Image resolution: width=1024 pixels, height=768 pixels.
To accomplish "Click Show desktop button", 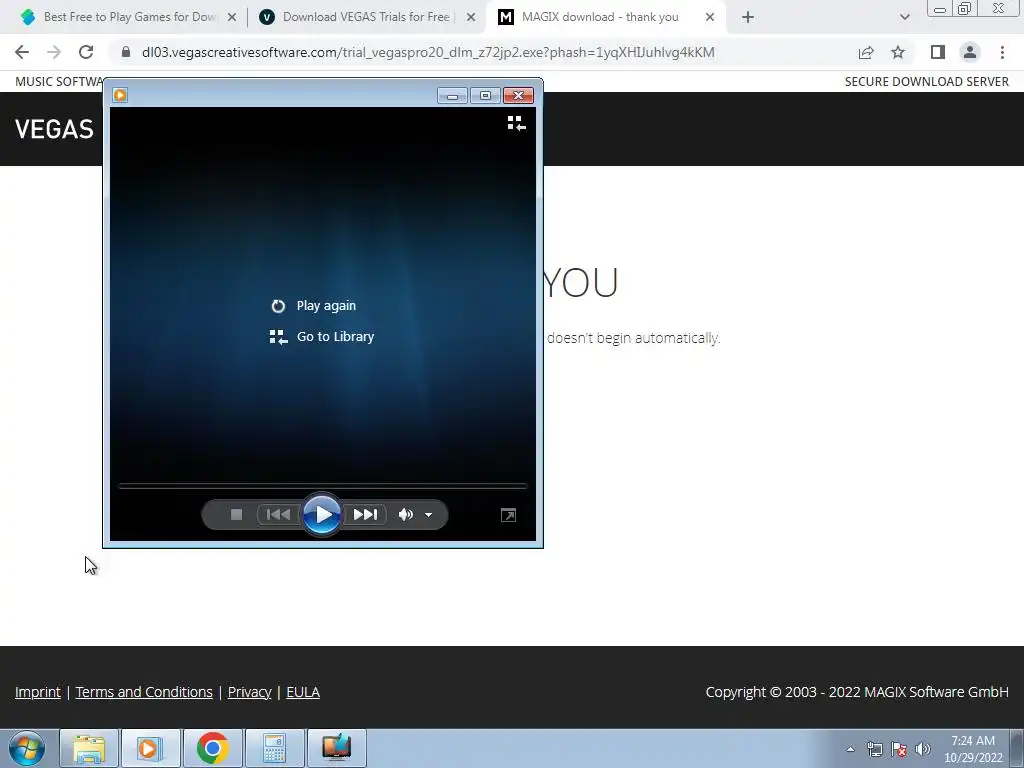I will click(1016, 748).
